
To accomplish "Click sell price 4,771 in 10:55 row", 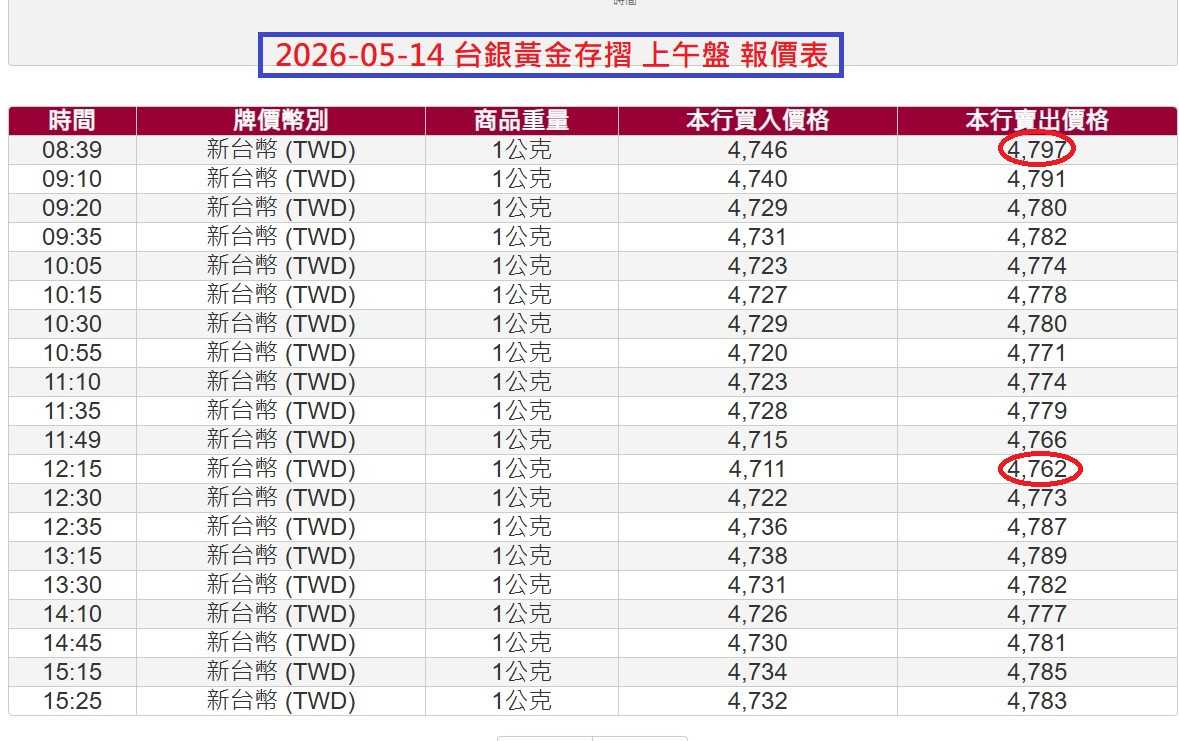I will [x=1037, y=353].
